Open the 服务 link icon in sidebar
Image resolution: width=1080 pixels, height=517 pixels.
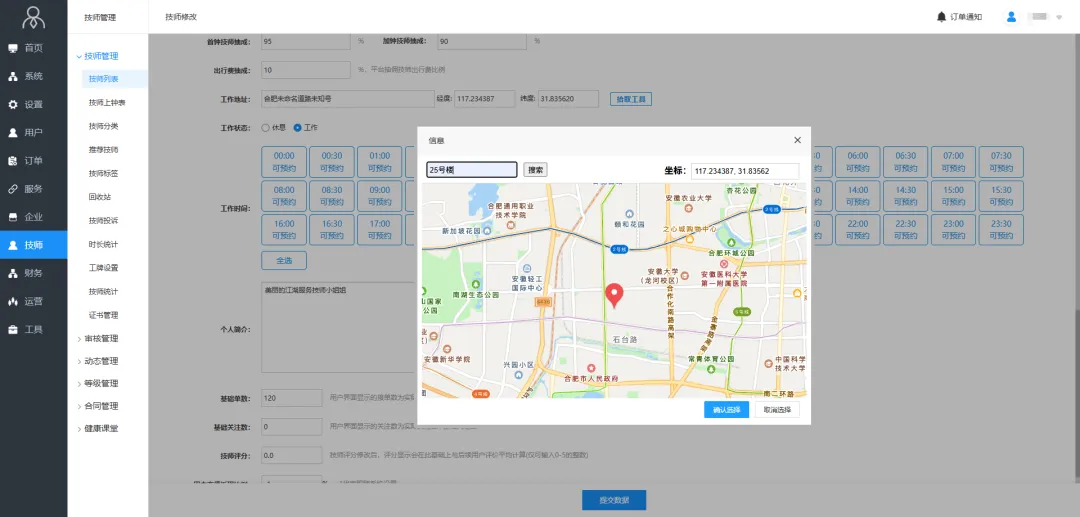click(x=13, y=188)
